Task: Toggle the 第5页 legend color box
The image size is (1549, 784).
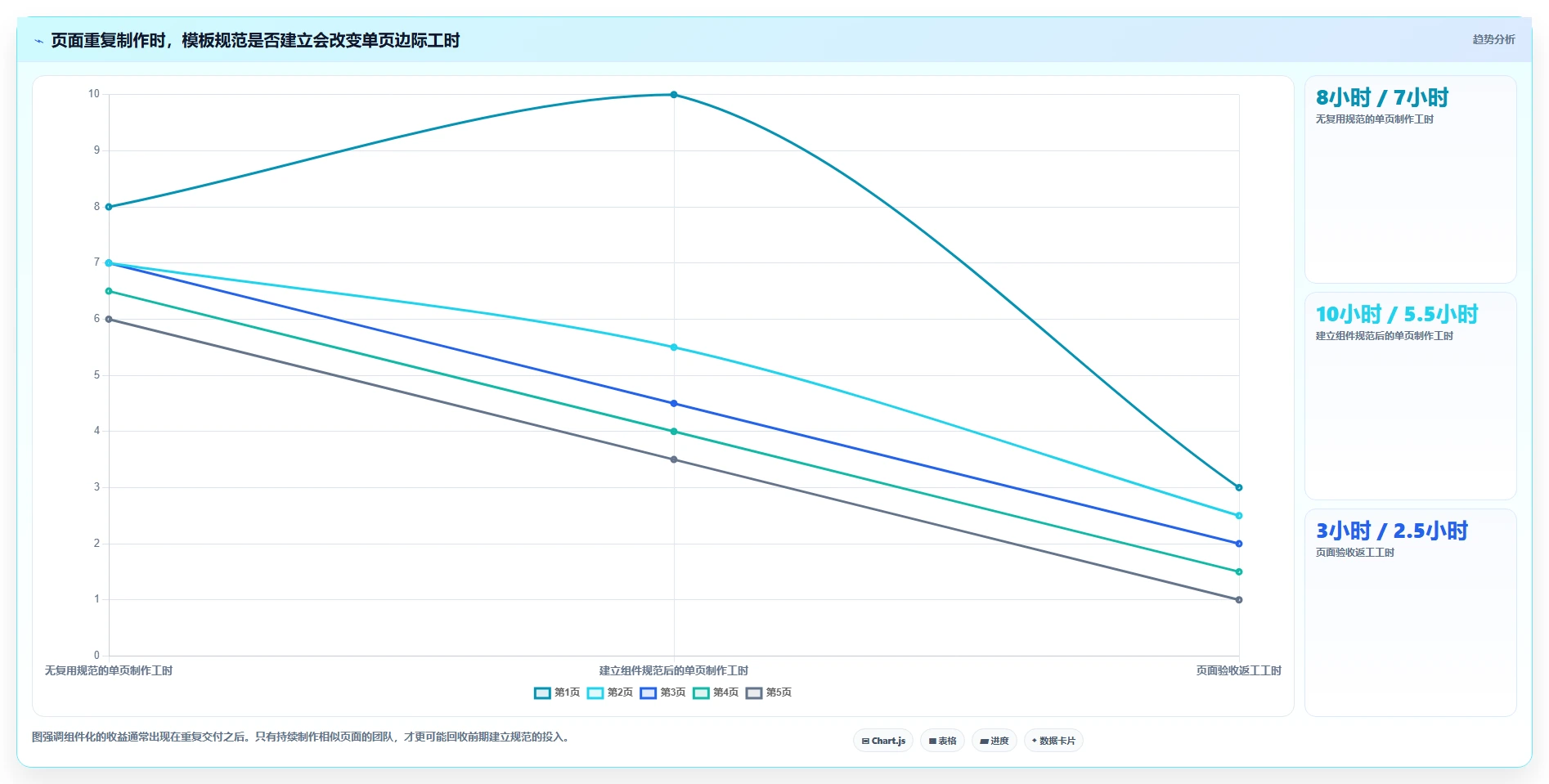Action: (x=754, y=693)
